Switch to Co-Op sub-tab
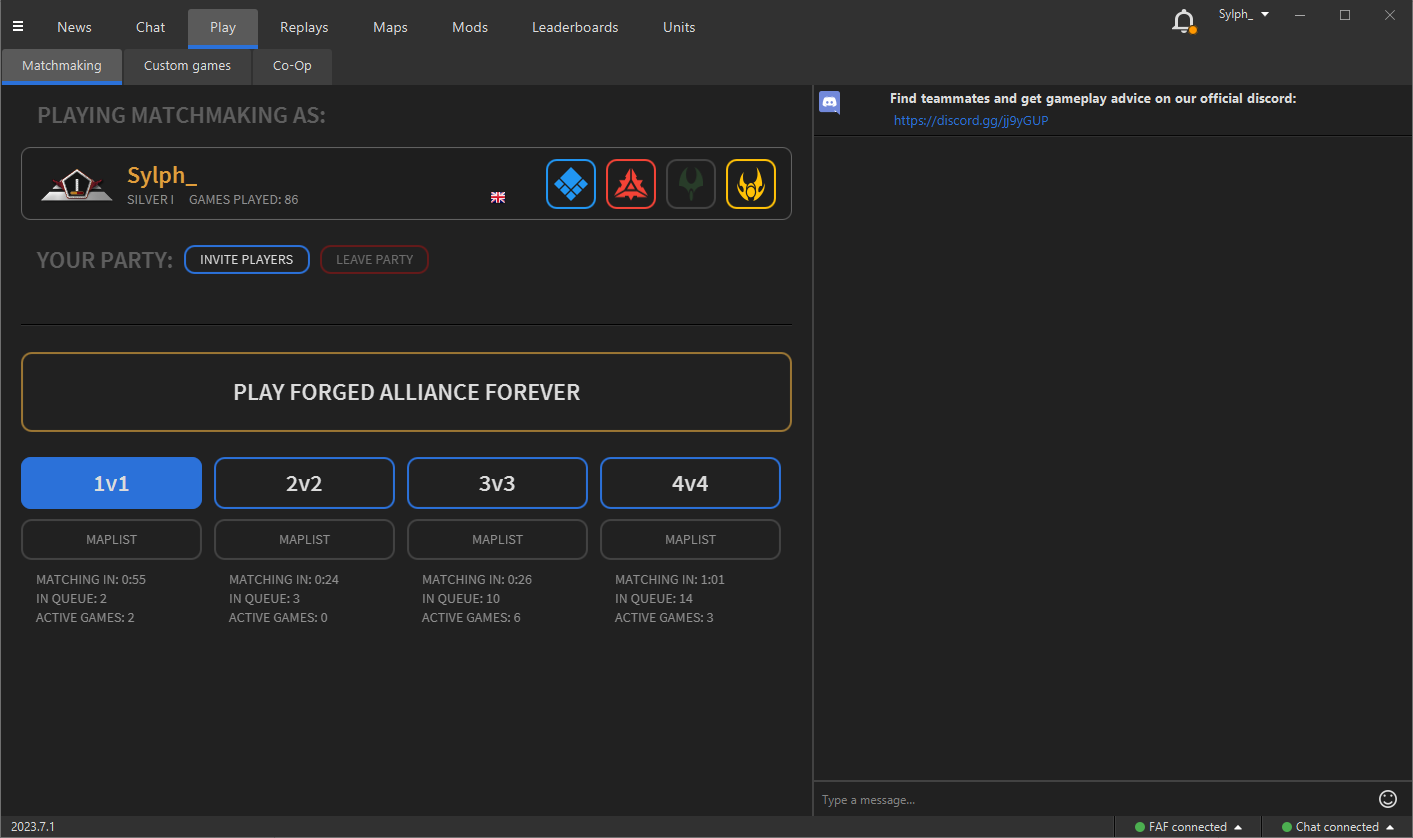The width and height of the screenshot is (1413, 838). click(x=292, y=66)
